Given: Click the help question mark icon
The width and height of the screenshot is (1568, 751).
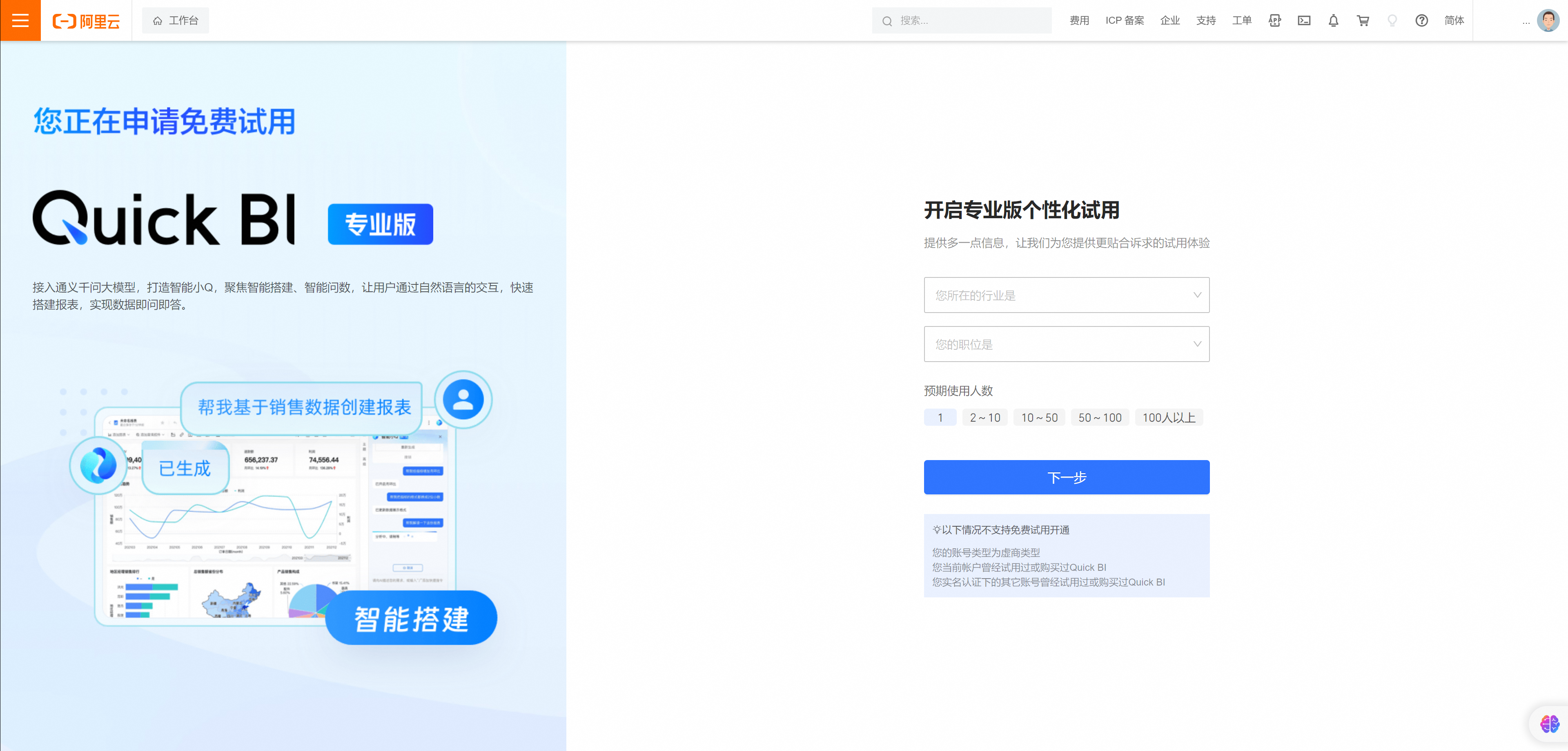Looking at the screenshot, I should [x=1421, y=21].
